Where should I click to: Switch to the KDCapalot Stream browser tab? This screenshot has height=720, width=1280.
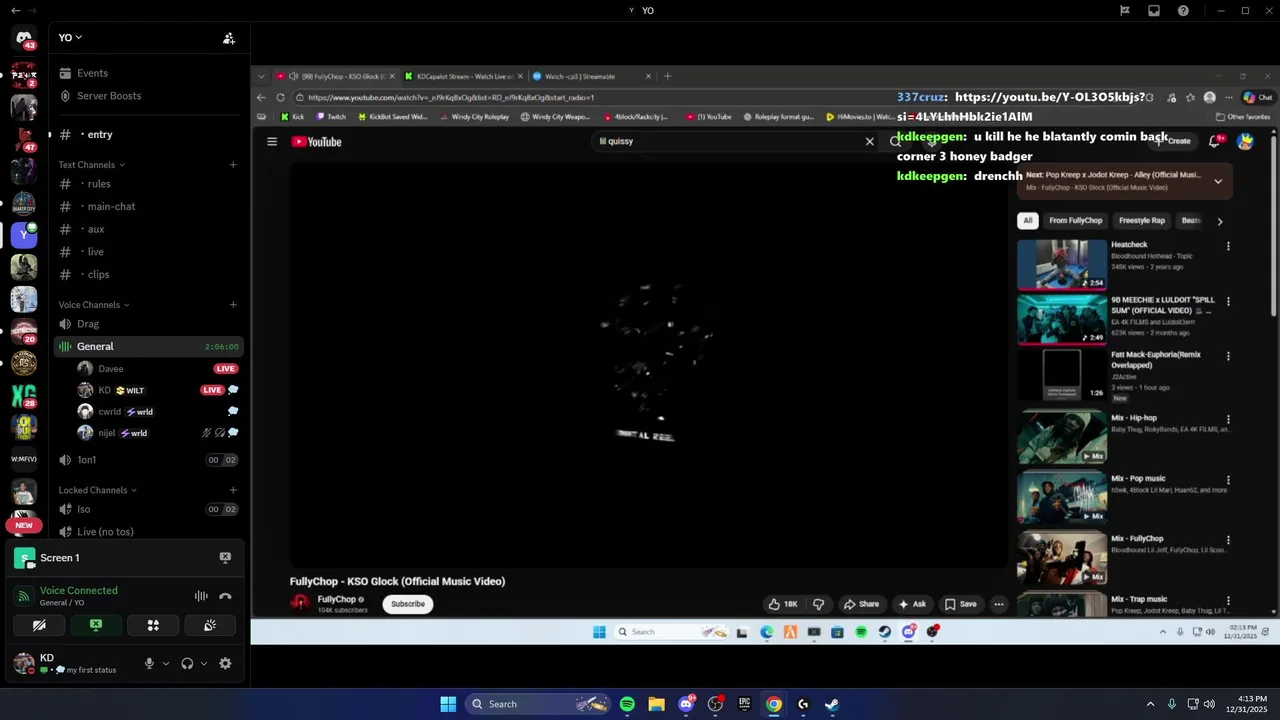(464, 76)
